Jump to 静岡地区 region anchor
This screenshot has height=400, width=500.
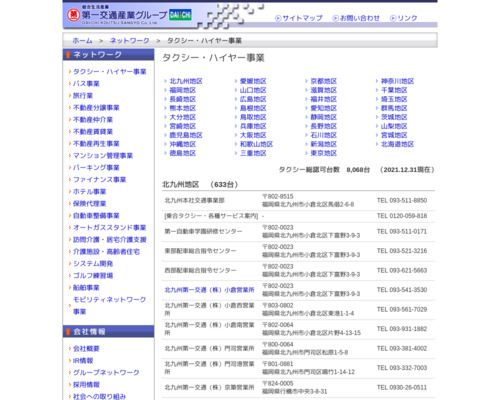click(324, 117)
